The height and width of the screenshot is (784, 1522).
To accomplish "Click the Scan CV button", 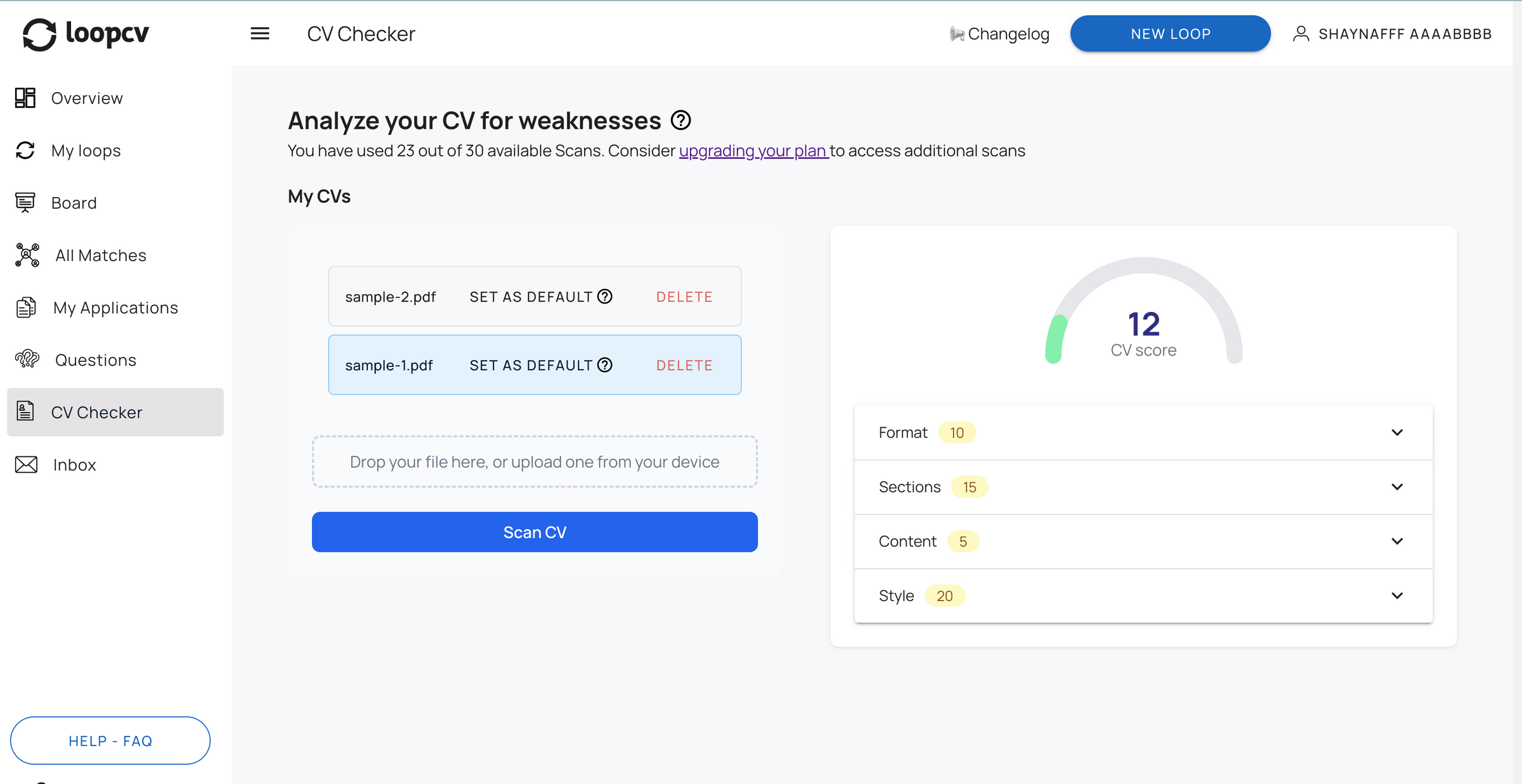I will pyautogui.click(x=534, y=532).
